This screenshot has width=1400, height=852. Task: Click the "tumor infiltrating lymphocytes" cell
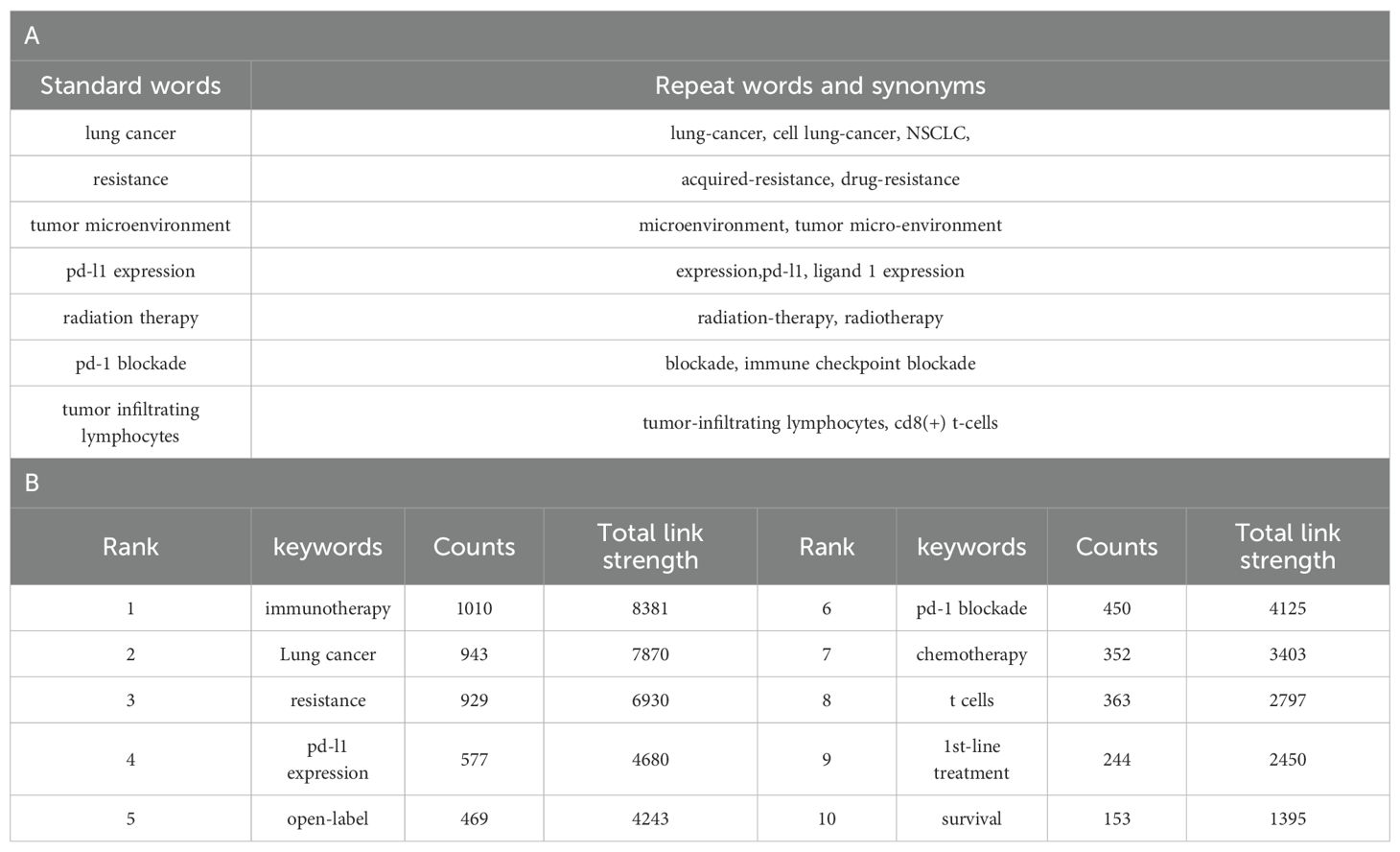(x=130, y=422)
